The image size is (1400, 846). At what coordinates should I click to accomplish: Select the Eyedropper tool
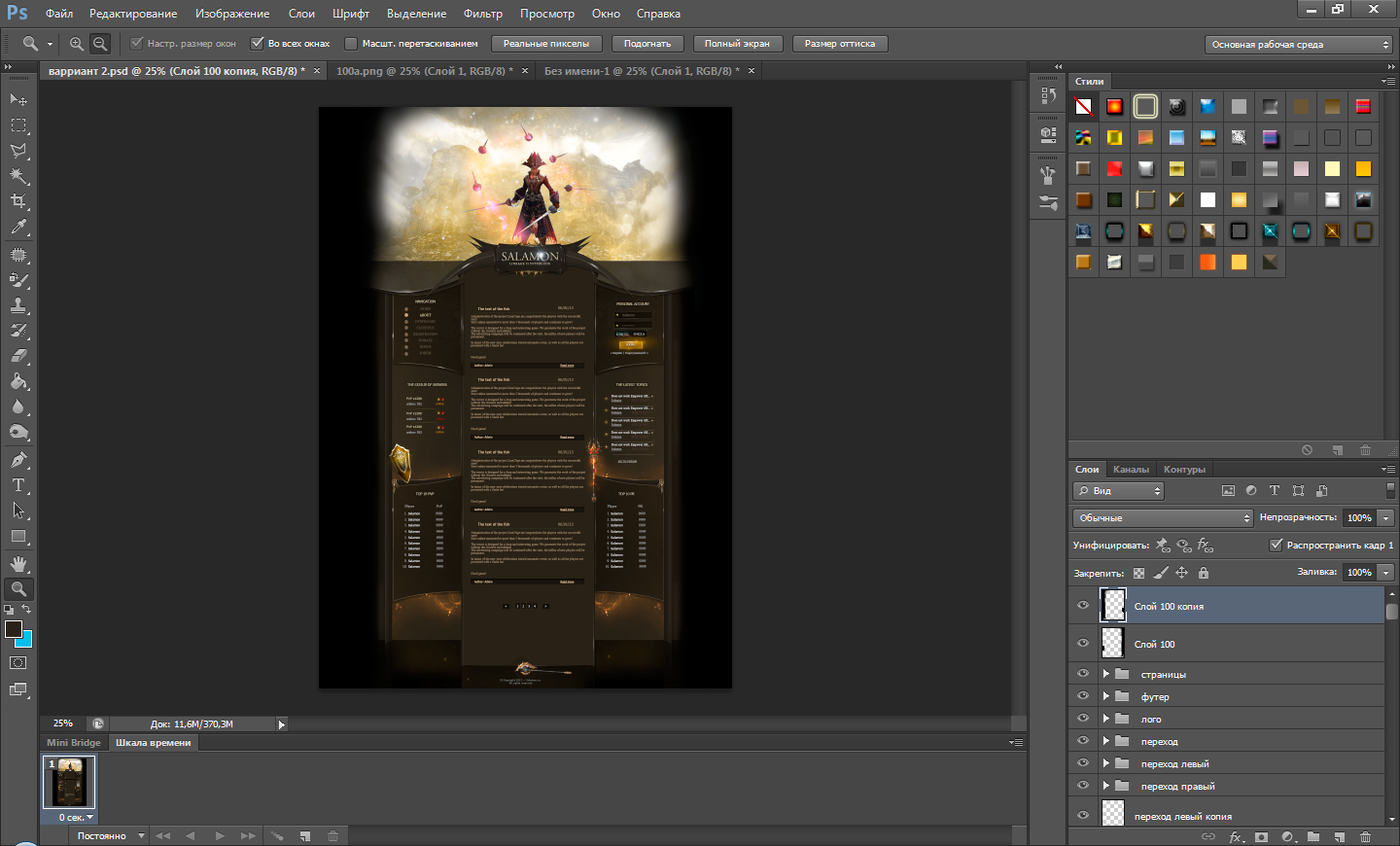coord(18,227)
